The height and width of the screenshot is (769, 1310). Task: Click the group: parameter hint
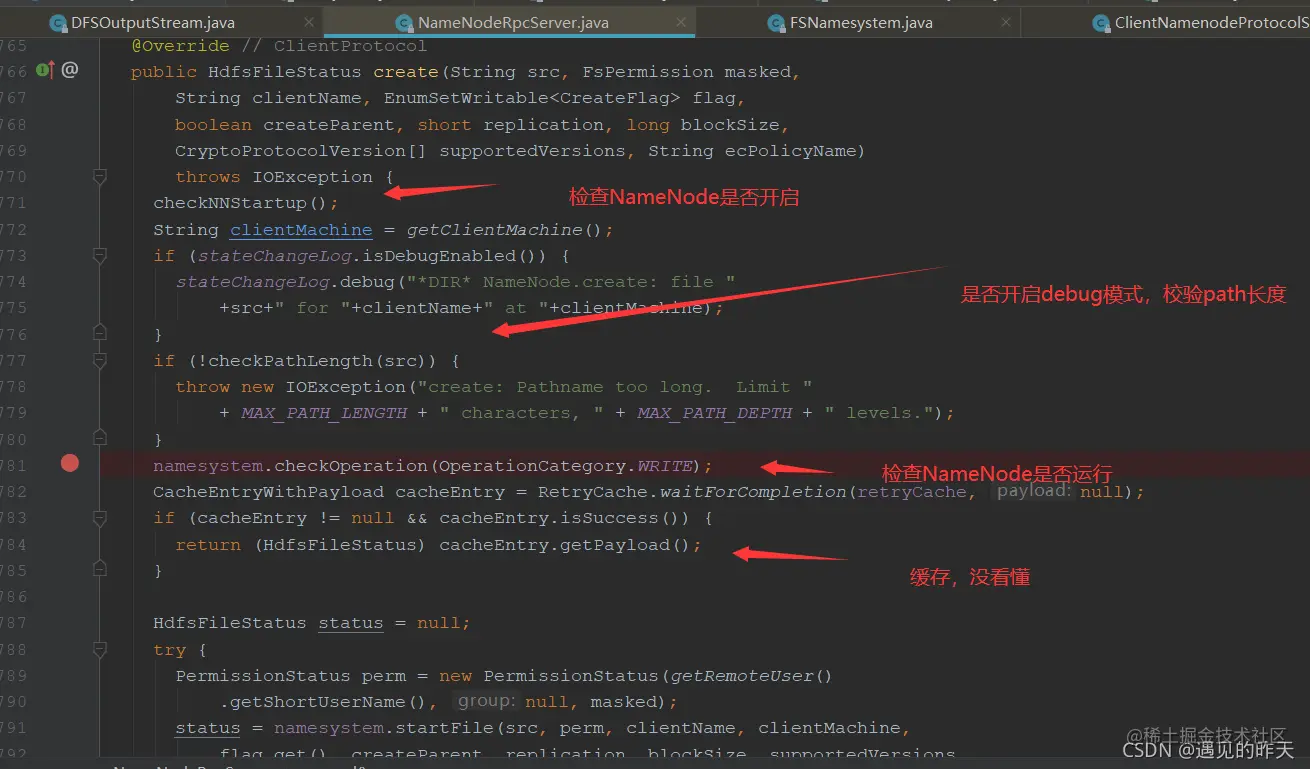pos(486,701)
